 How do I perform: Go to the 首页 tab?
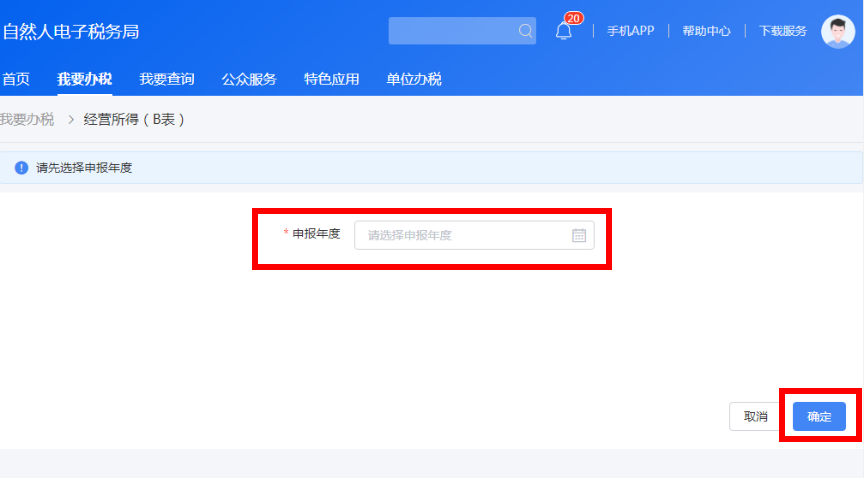[x=15, y=79]
